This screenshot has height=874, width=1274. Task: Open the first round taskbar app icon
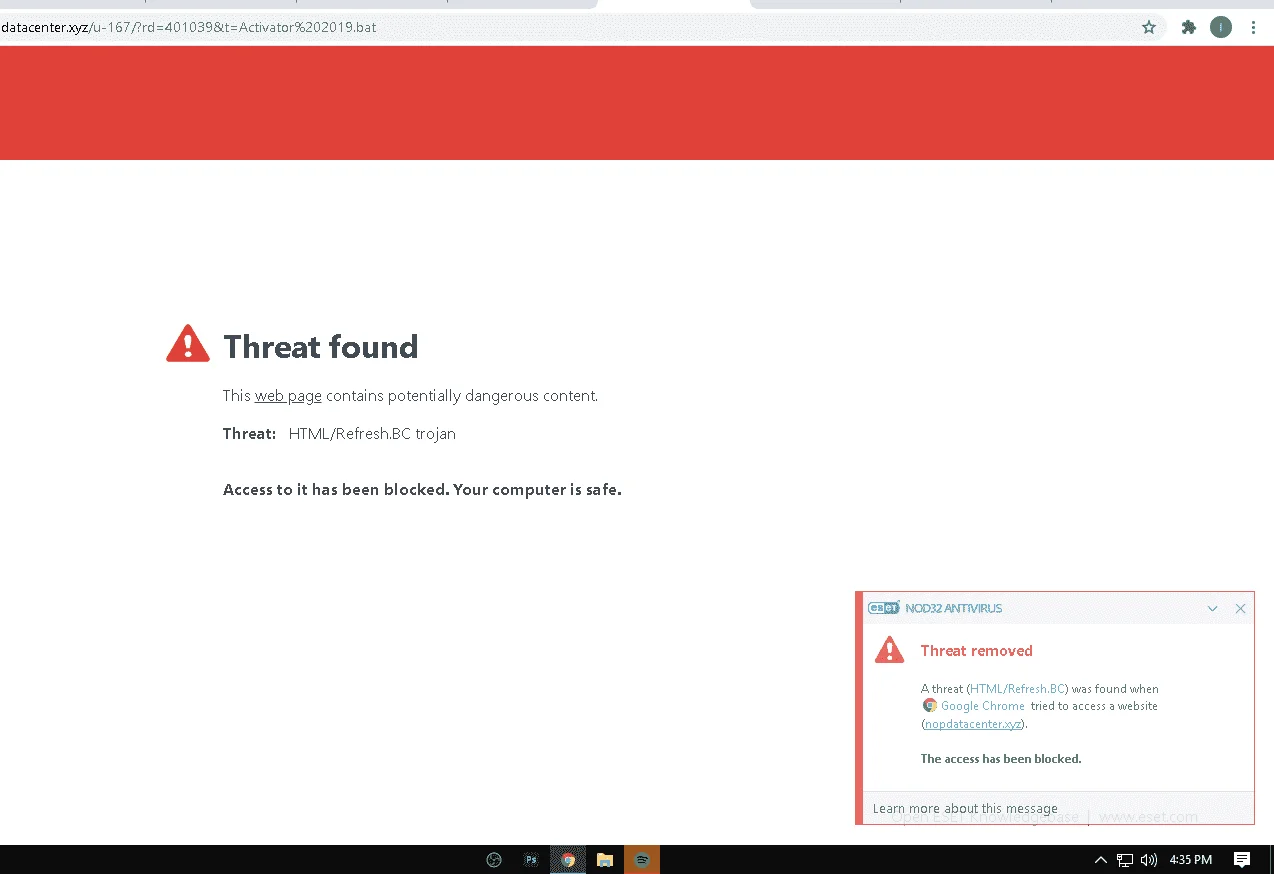pyautogui.click(x=493, y=860)
